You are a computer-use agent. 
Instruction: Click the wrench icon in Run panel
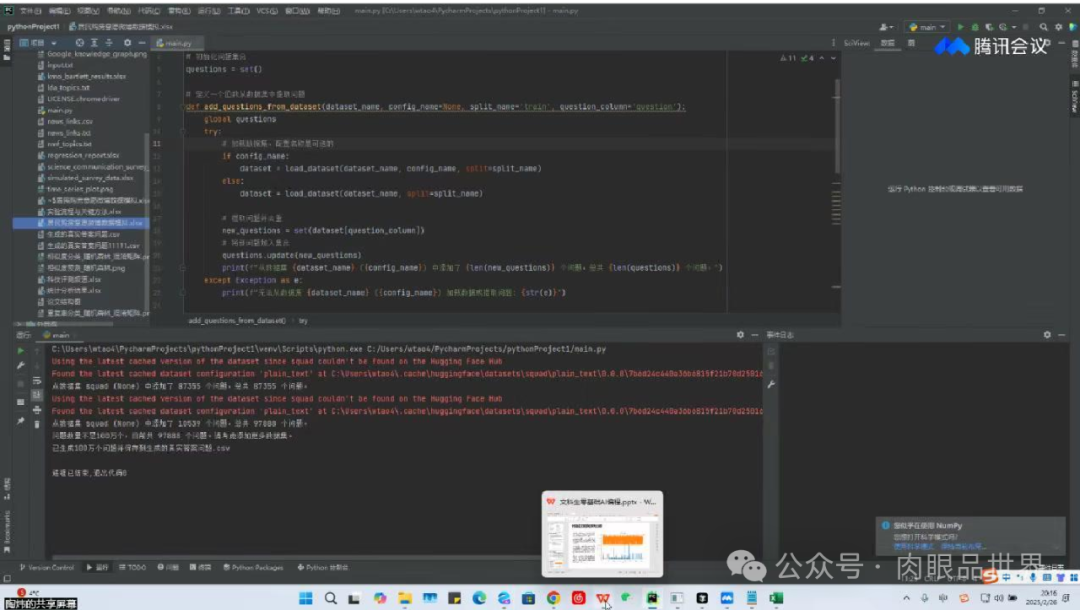tap(21, 366)
